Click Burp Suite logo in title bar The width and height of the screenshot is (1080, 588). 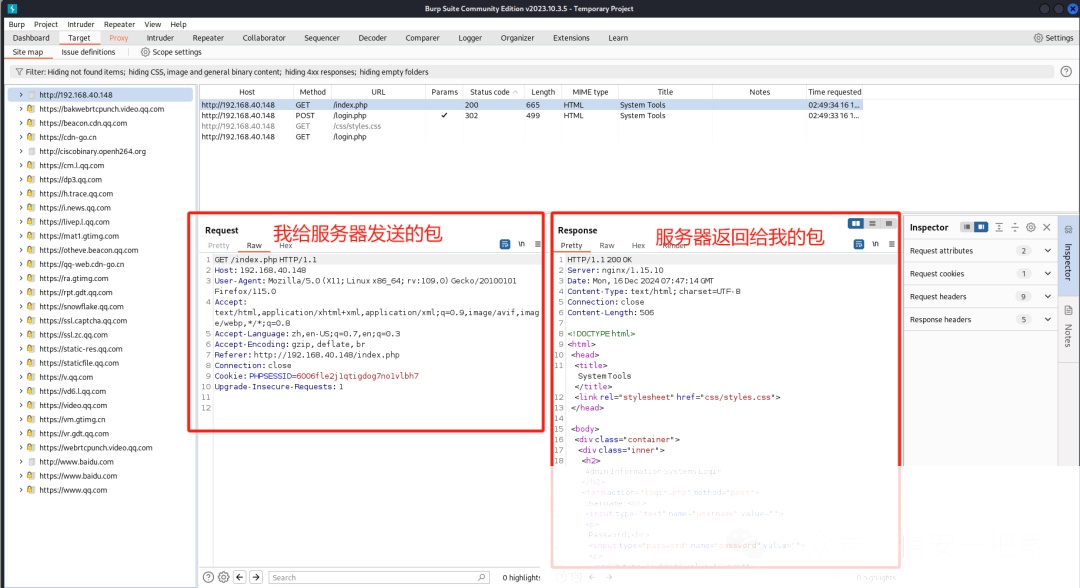pos(12,9)
